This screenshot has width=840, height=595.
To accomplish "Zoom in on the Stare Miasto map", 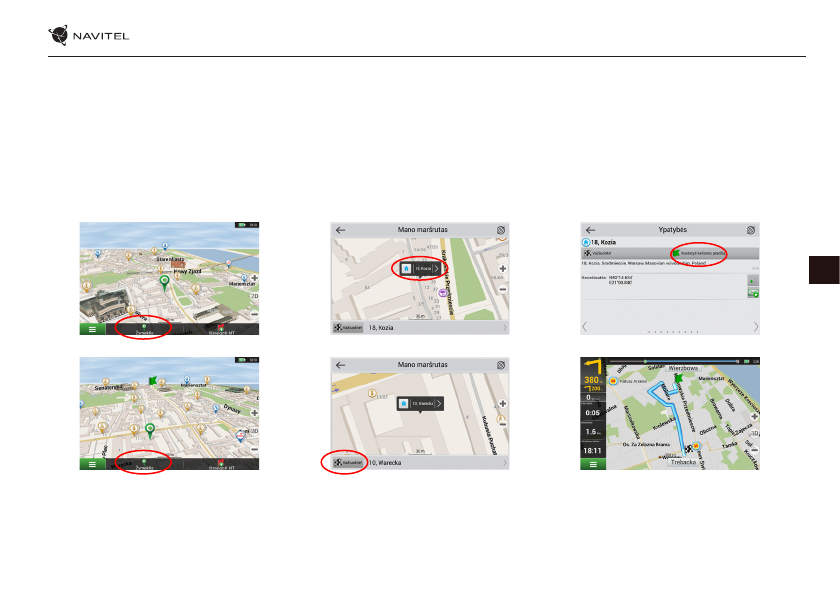I will pyautogui.click(x=254, y=279).
